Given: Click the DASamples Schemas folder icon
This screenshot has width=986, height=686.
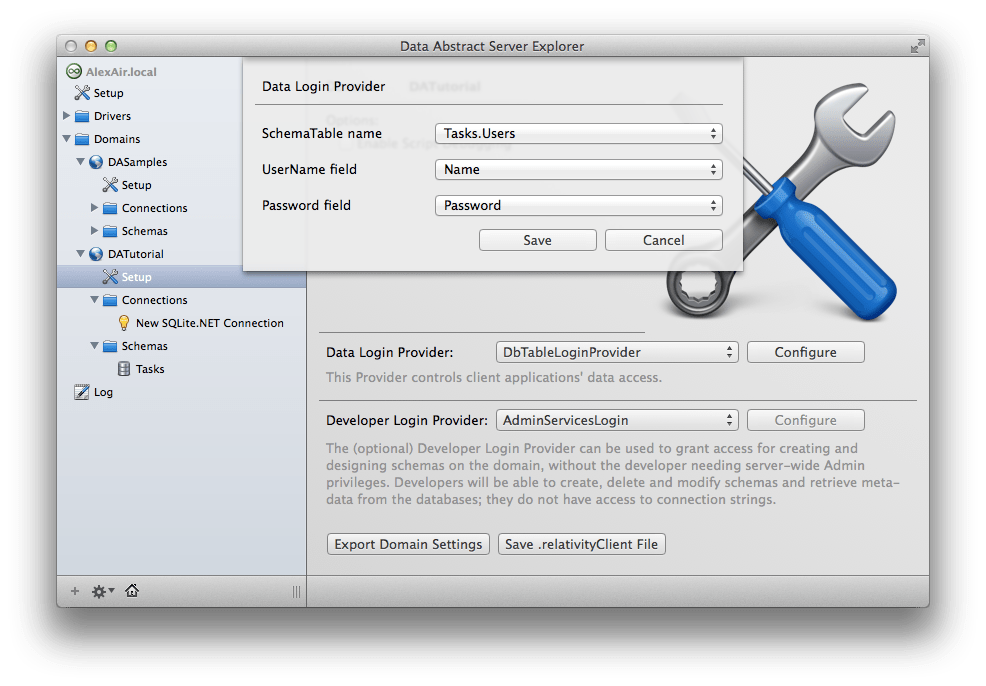Looking at the screenshot, I should (110, 231).
